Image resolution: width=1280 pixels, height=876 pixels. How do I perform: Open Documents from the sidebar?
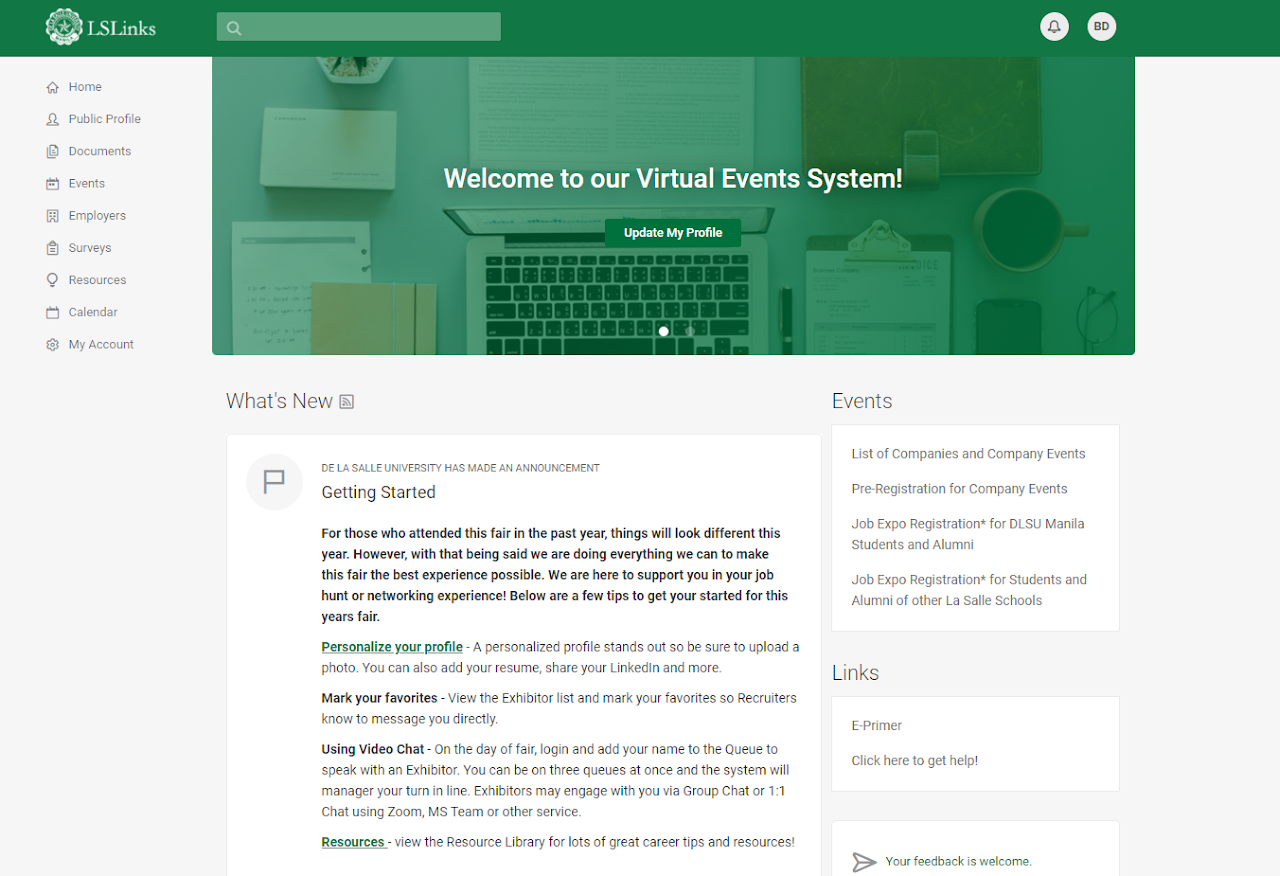[99, 151]
